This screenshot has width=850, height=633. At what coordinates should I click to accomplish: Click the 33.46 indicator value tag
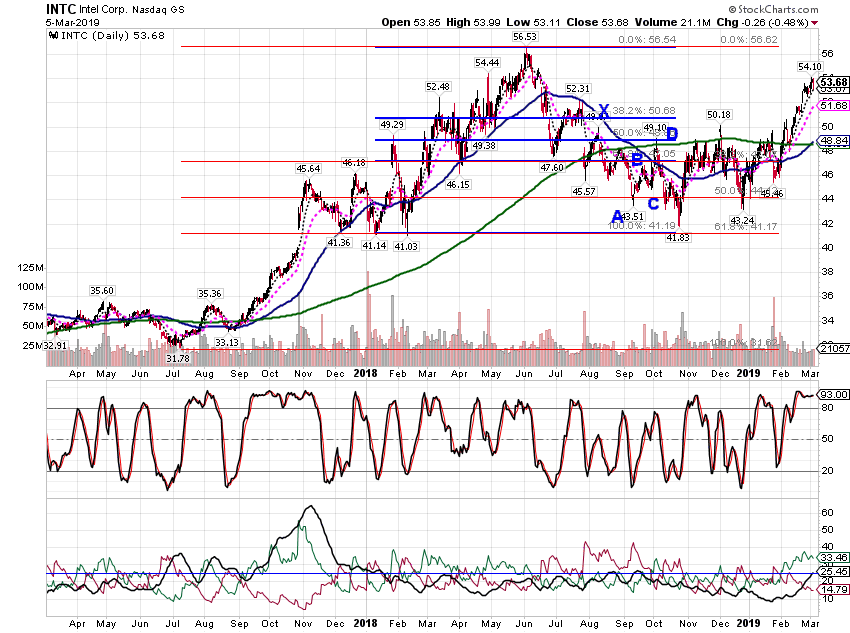pos(834,557)
